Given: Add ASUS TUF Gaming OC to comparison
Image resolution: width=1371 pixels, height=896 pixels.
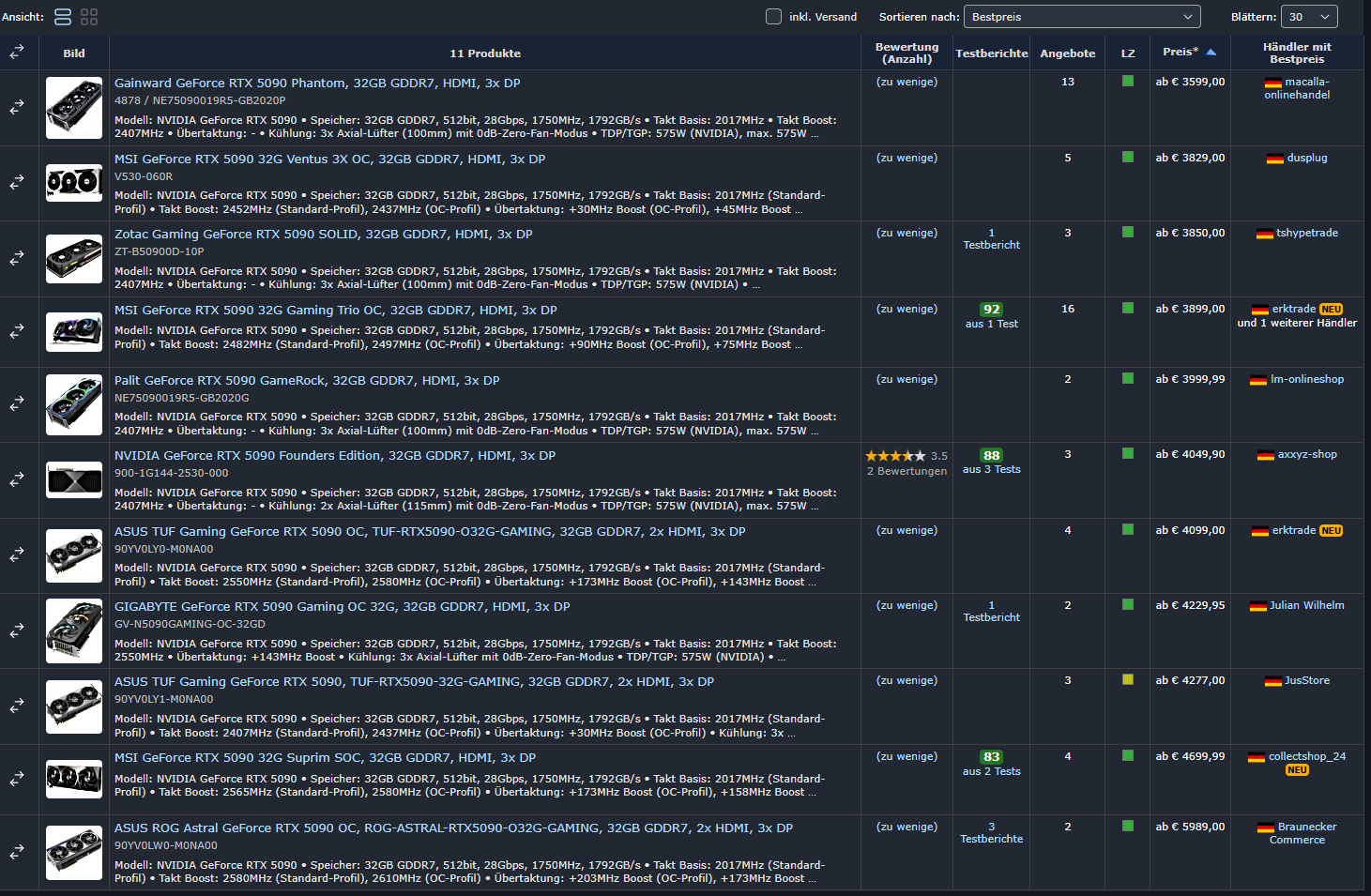Looking at the screenshot, I should (x=17, y=555).
